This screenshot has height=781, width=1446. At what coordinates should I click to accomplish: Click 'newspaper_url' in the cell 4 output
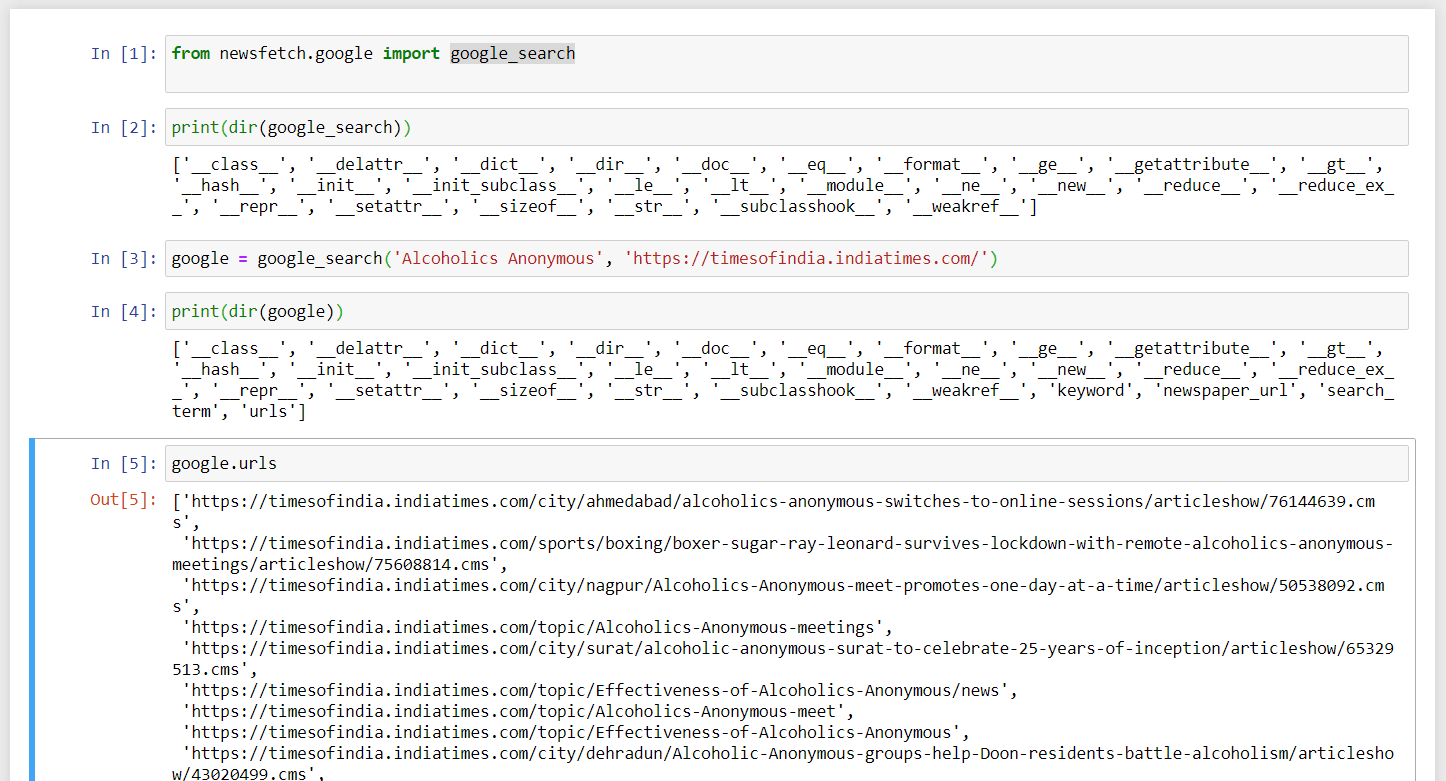[x=1230, y=390]
